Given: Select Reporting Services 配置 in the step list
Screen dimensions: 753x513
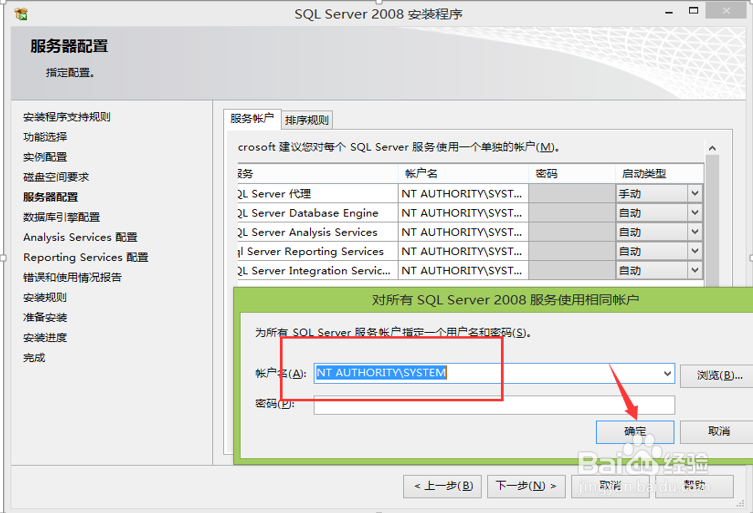Looking at the screenshot, I should pyautogui.click(x=85, y=258).
